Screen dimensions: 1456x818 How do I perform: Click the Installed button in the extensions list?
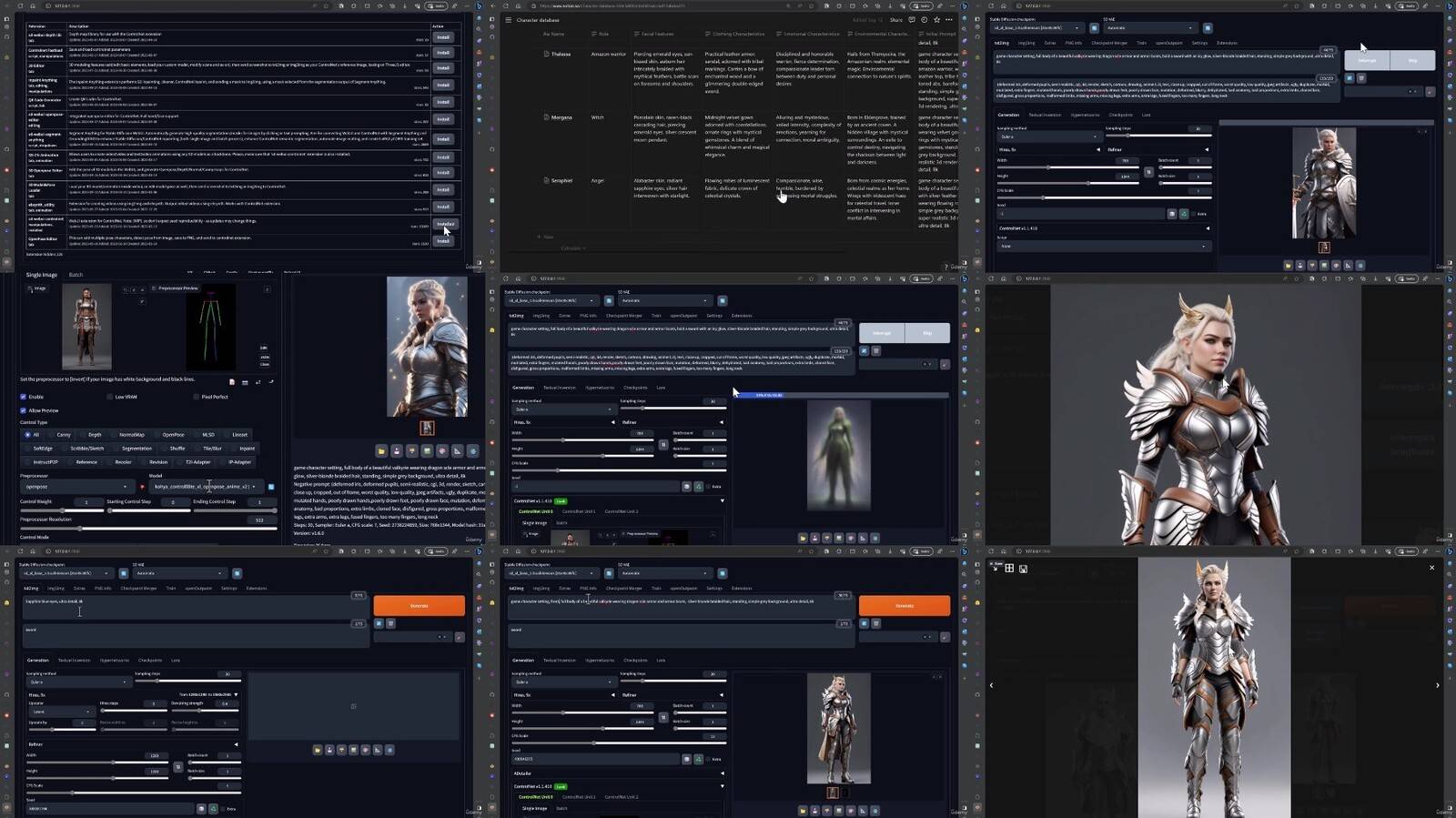(445, 224)
